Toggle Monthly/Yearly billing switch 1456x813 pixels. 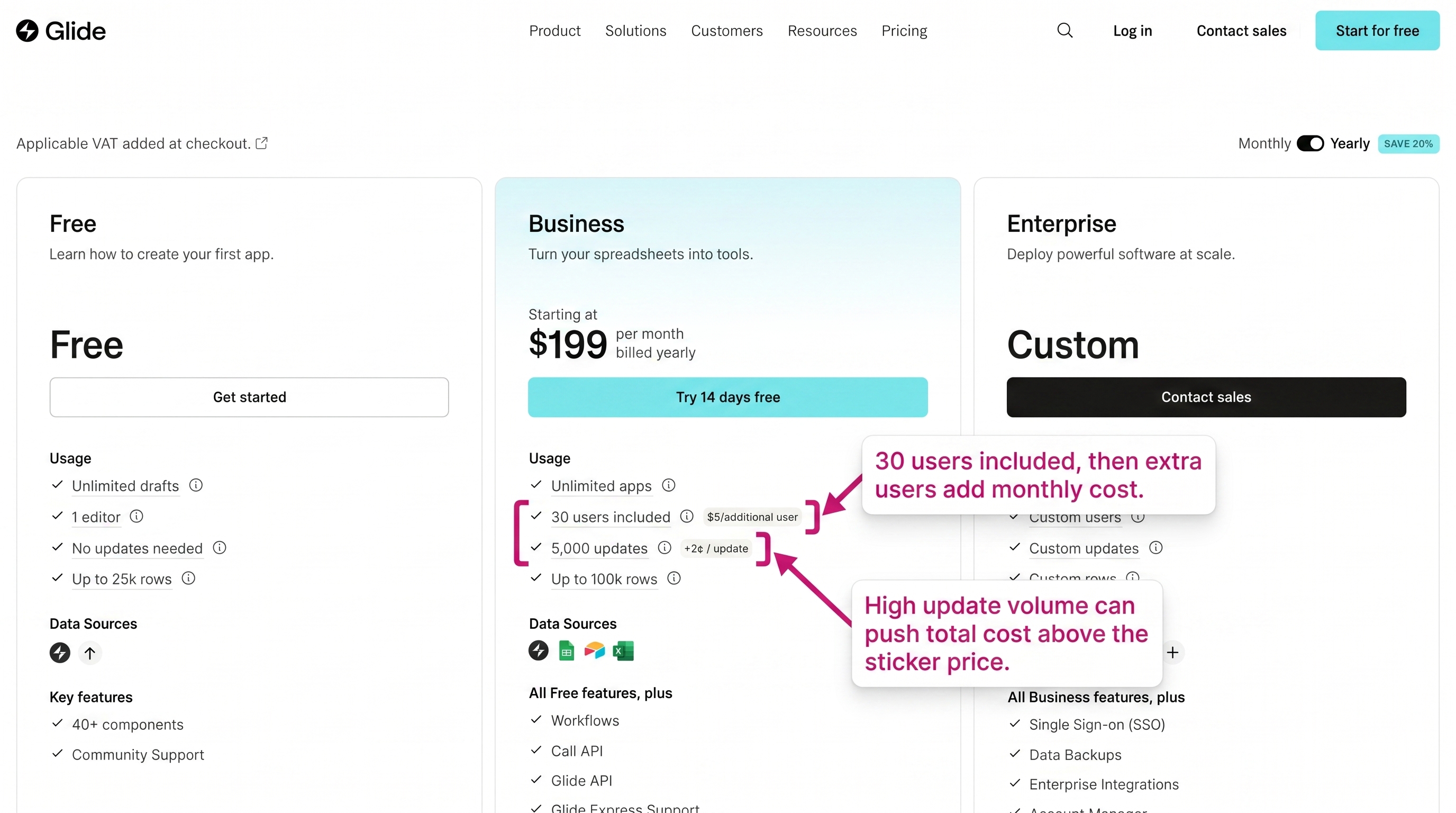1310,143
